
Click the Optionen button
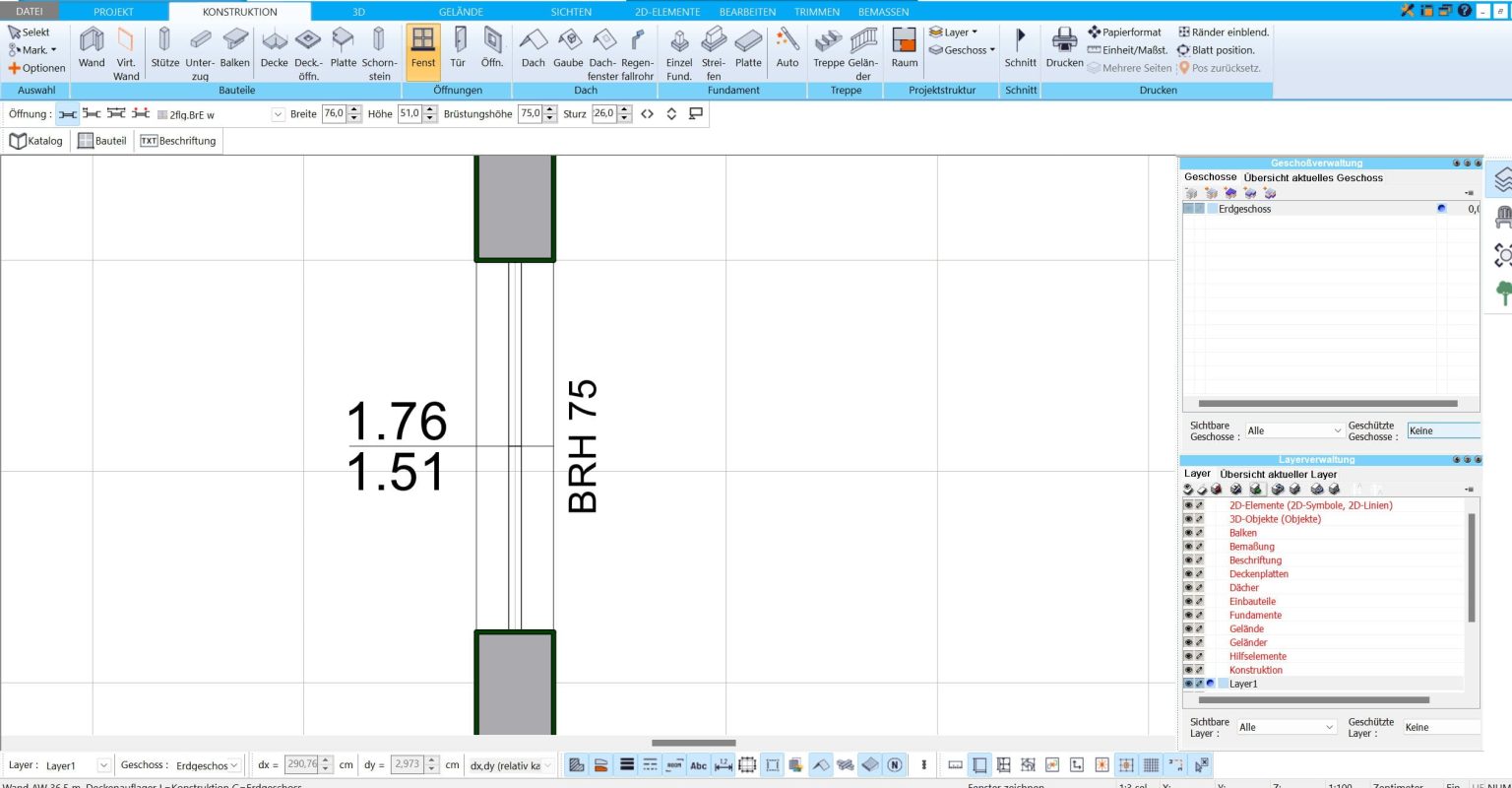pyautogui.click(x=36, y=68)
